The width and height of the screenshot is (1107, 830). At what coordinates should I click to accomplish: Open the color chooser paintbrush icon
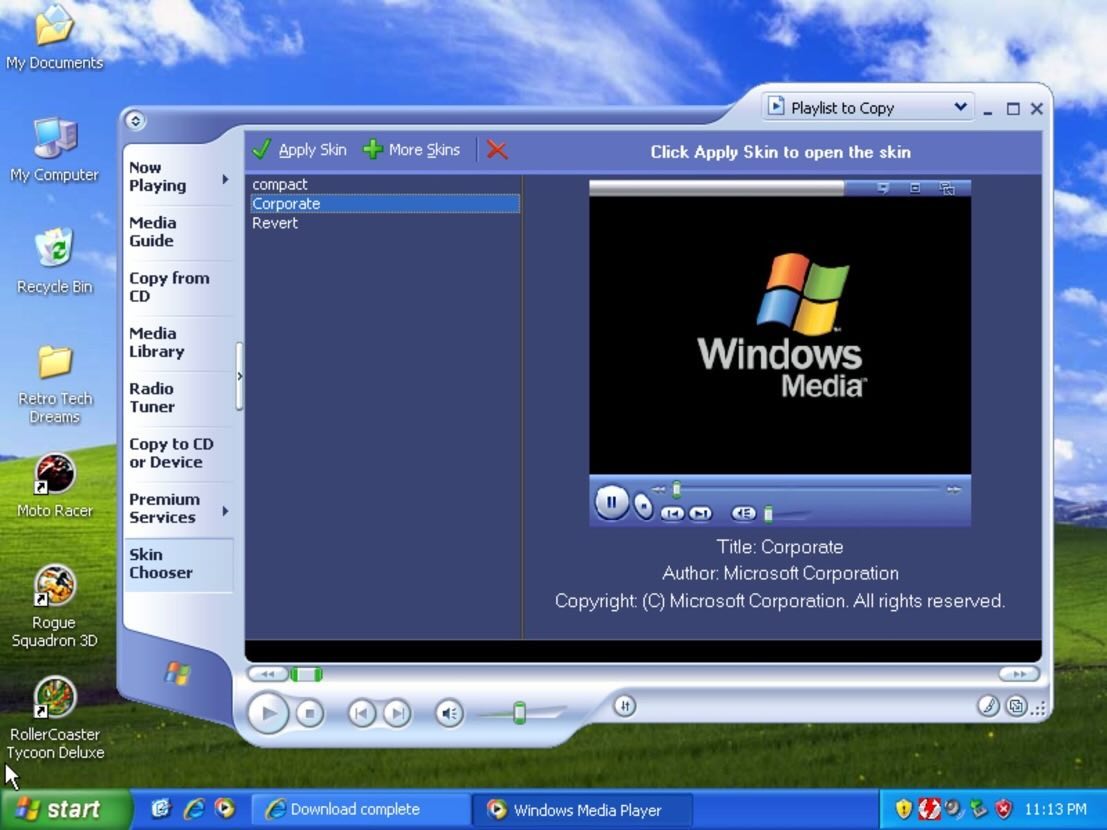(988, 706)
